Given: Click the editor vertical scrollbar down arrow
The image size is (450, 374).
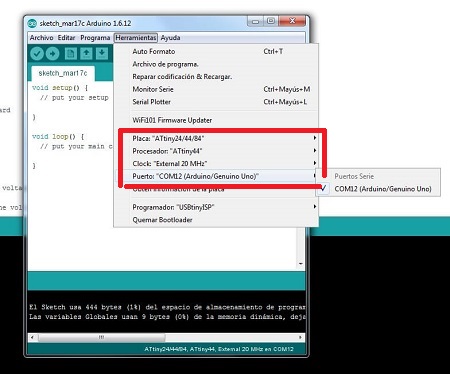Looking at the screenshot, I should (x=300, y=264).
